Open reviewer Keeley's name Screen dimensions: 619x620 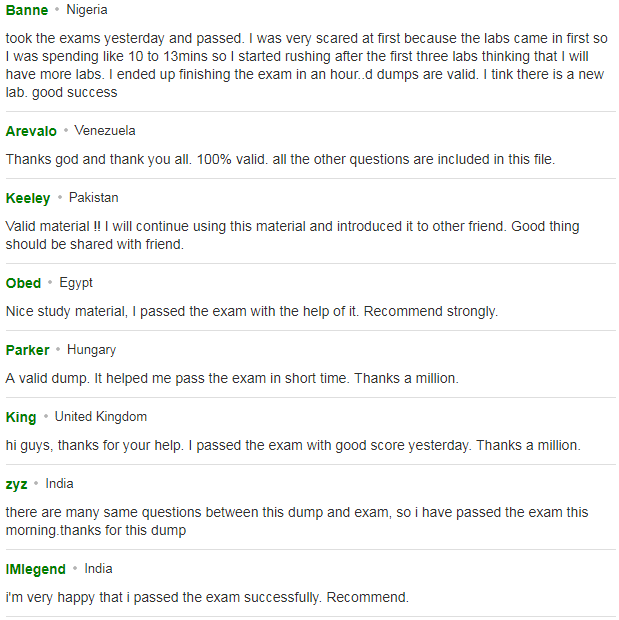click(x=28, y=198)
